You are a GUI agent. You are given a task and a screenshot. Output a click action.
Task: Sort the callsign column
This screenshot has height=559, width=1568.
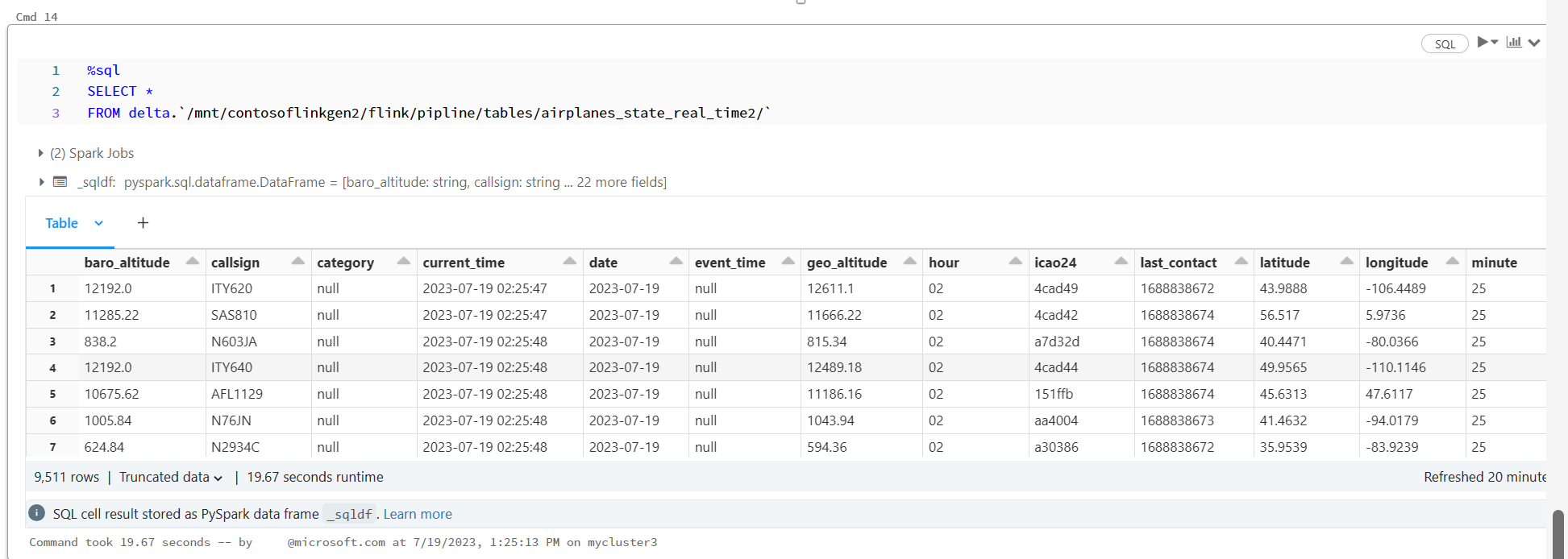coord(297,261)
